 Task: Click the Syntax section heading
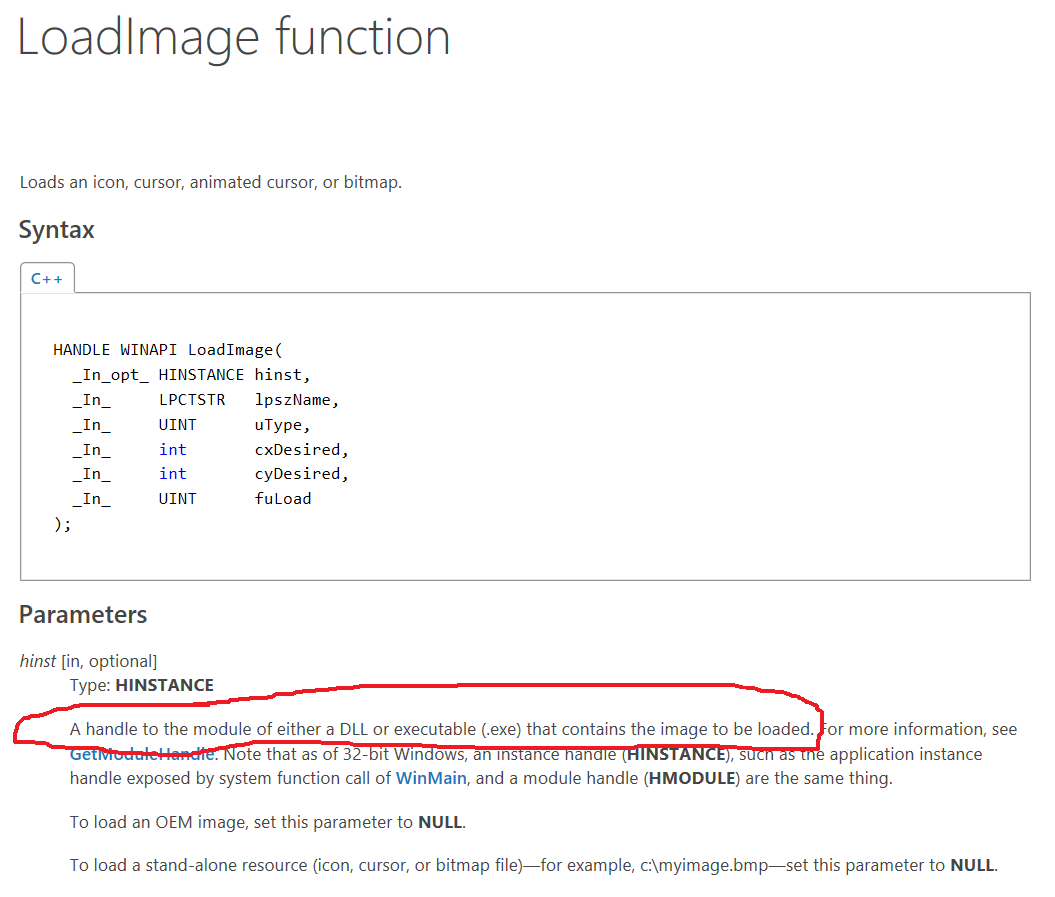point(57,230)
